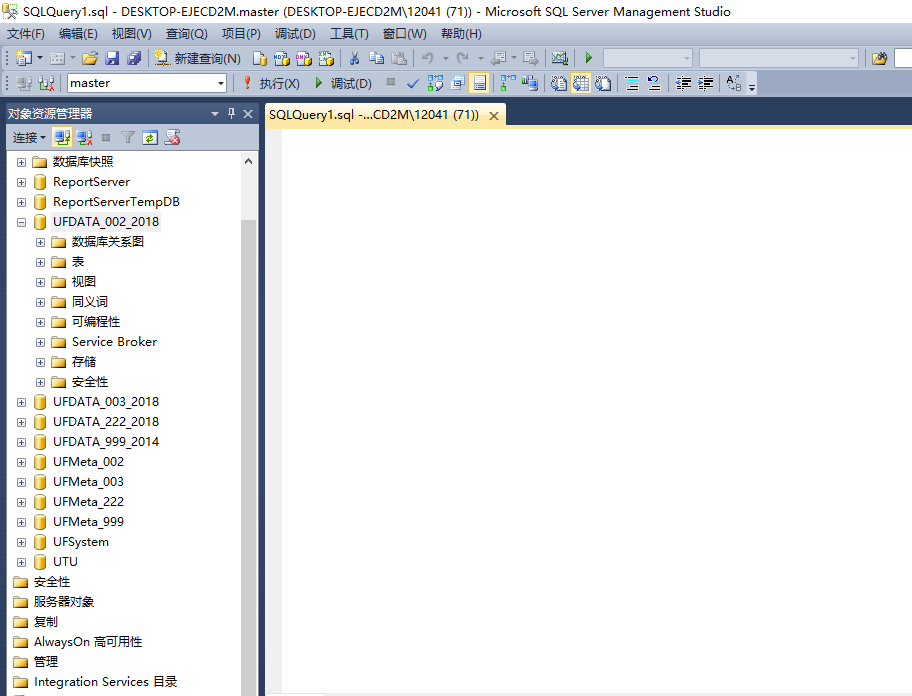The height and width of the screenshot is (696, 912).
Task: Click the Save file icon
Action: pyautogui.click(x=112, y=59)
